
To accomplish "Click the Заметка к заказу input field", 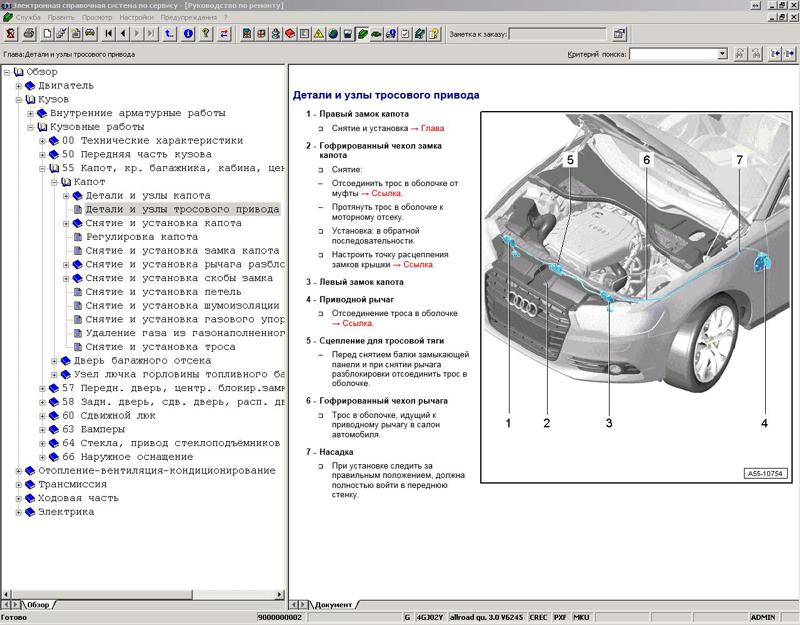I will coord(557,34).
